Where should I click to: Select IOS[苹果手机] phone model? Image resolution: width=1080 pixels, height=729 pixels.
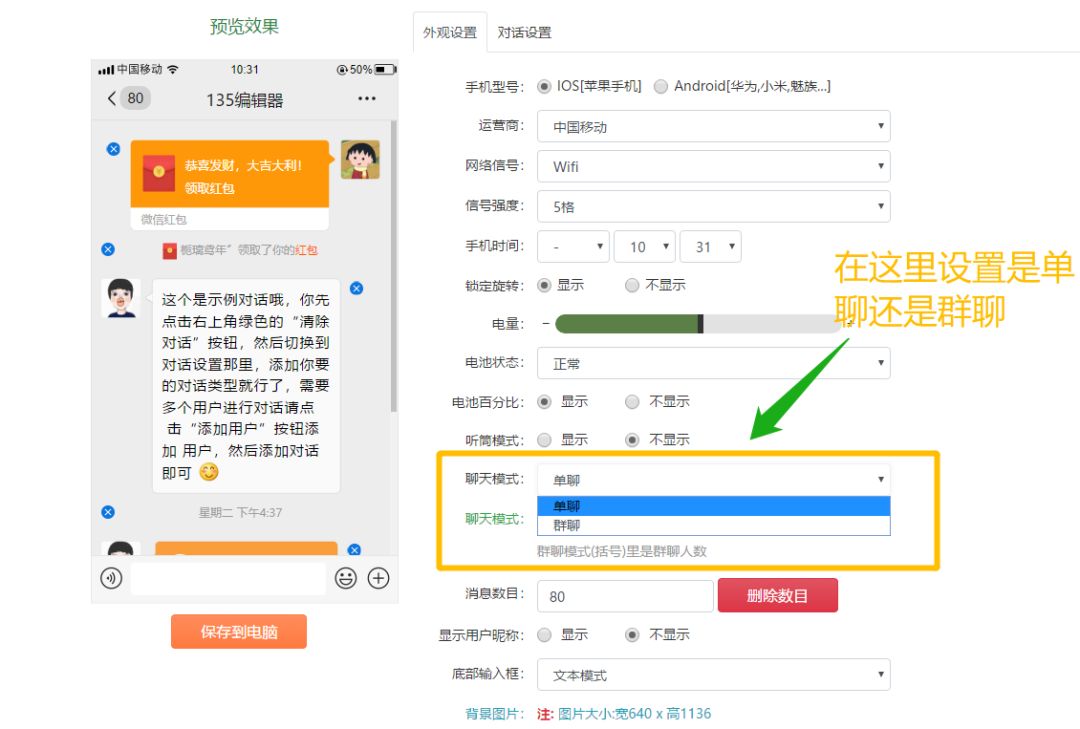(x=544, y=86)
